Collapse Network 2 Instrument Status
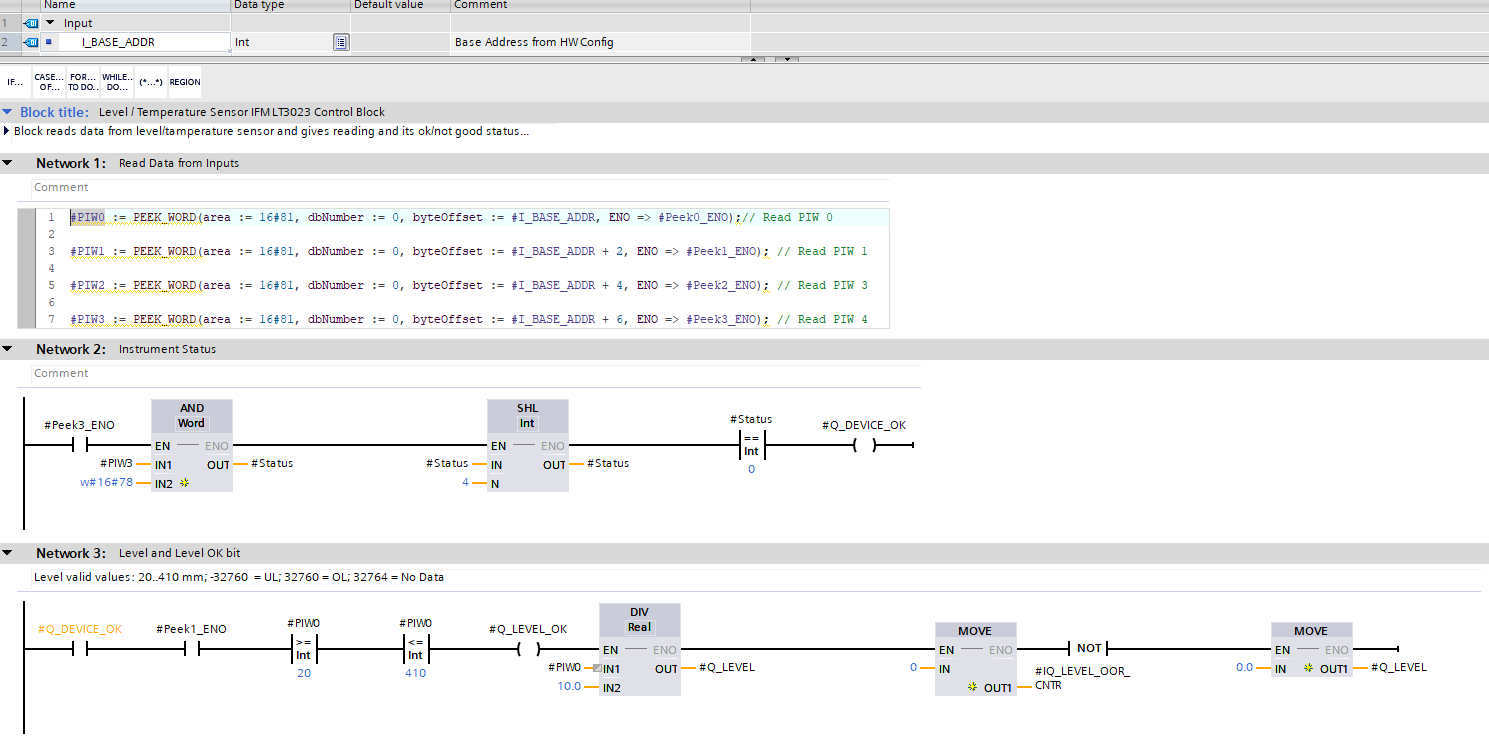Image resolution: width=1489 pixels, height=740 pixels. point(8,349)
